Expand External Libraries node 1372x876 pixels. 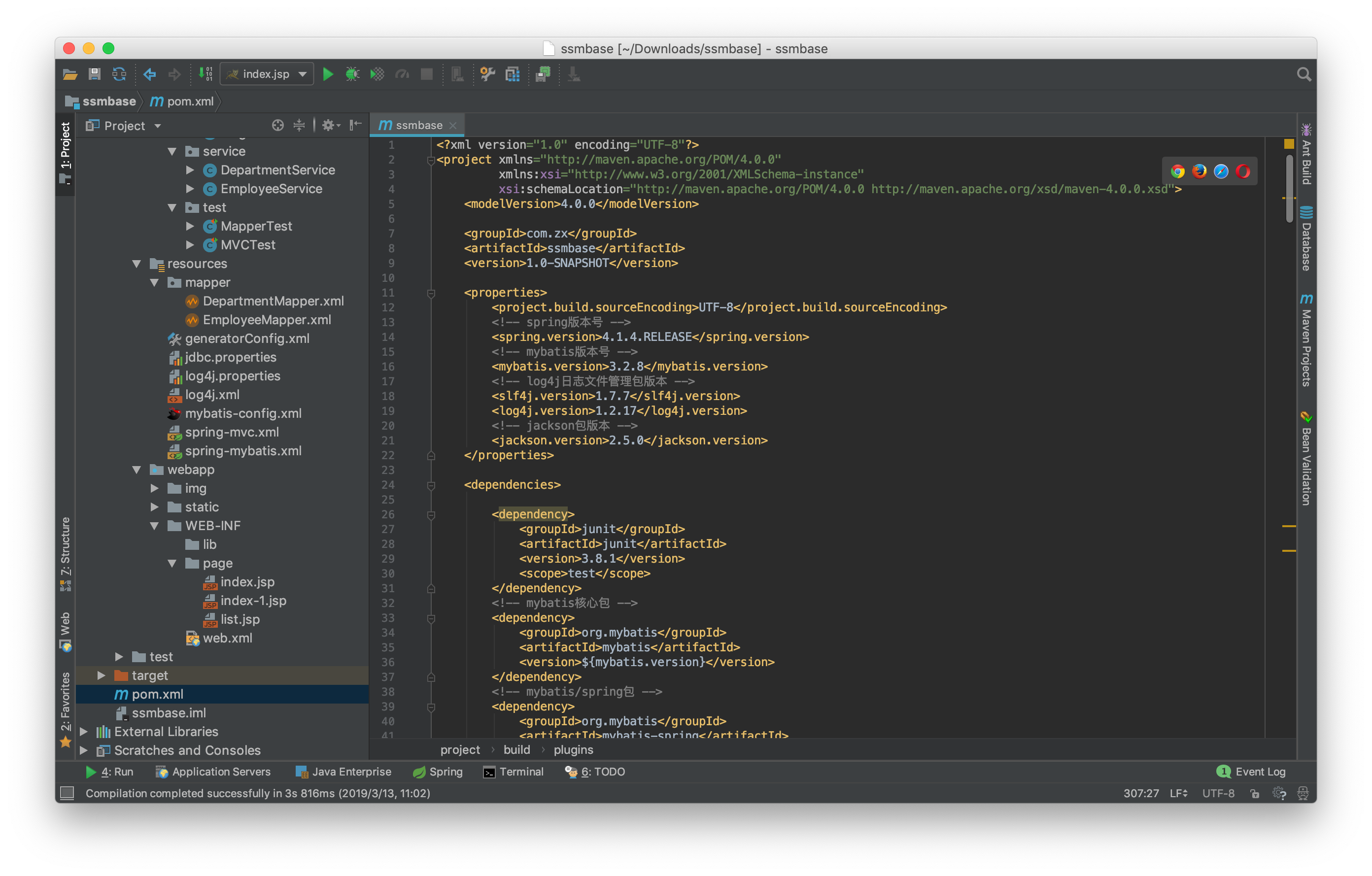(x=84, y=731)
